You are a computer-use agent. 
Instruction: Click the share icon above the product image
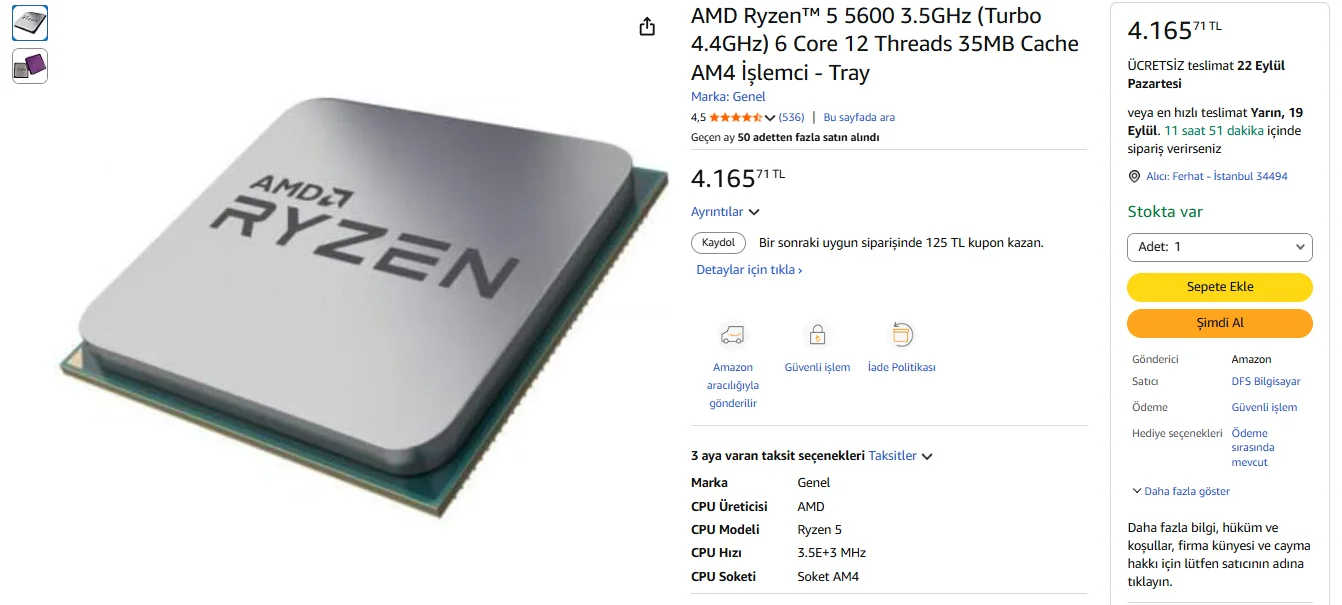(647, 26)
